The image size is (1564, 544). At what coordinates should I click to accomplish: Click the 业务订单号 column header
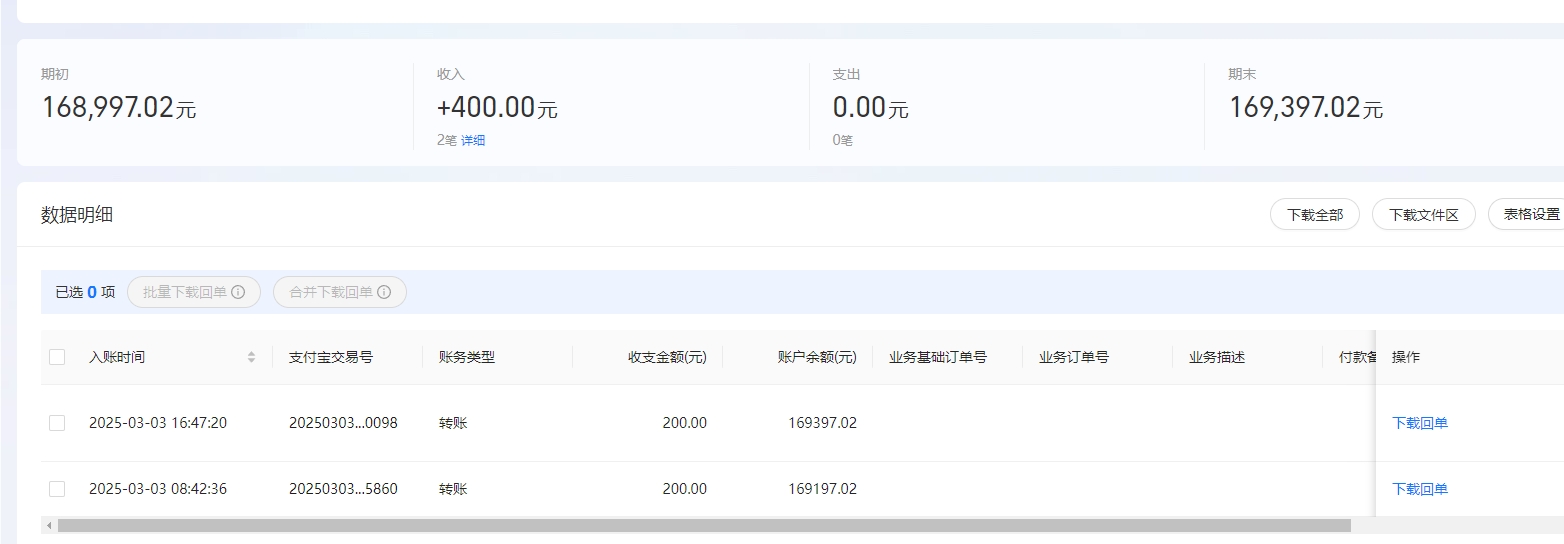[x=1074, y=357]
